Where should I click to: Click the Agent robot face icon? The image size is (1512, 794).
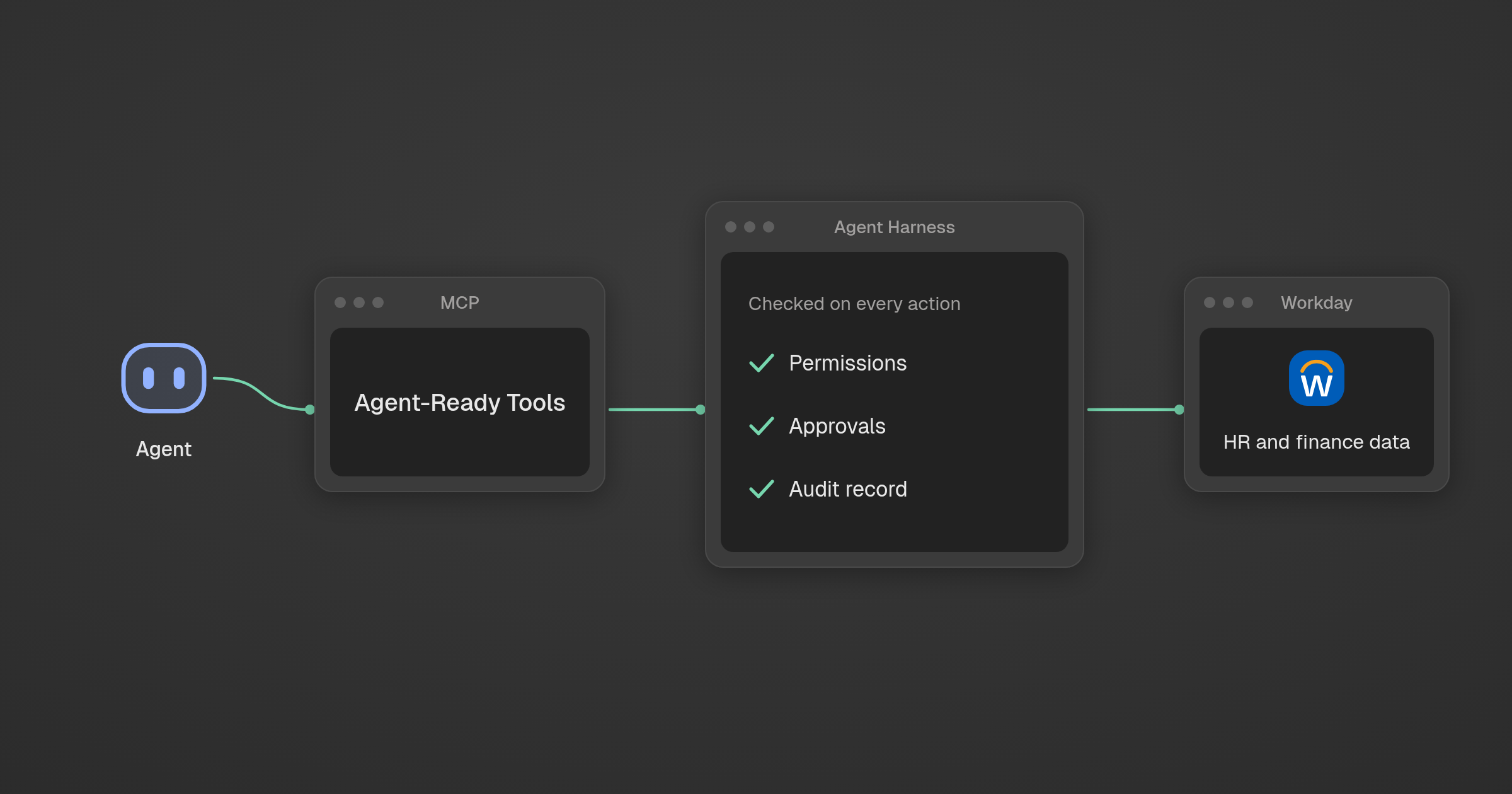164,378
